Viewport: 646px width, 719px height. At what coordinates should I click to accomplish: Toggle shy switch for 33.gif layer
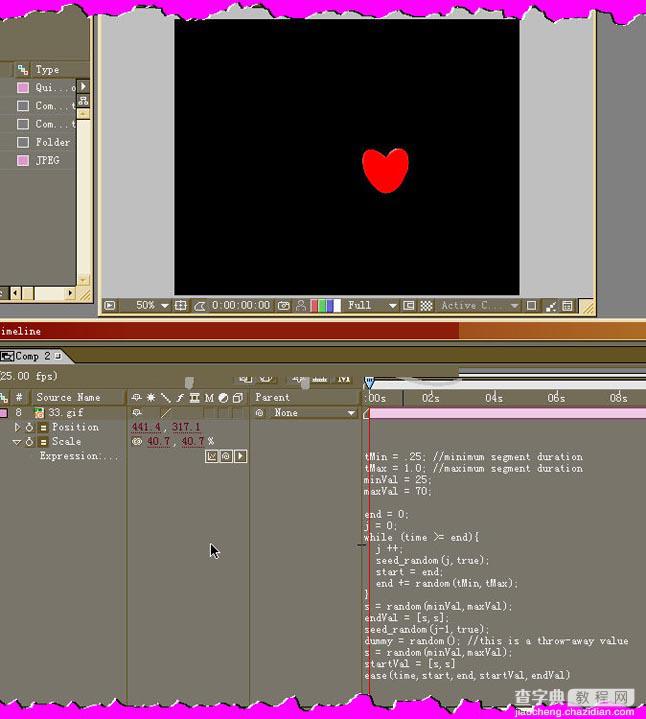[136, 413]
